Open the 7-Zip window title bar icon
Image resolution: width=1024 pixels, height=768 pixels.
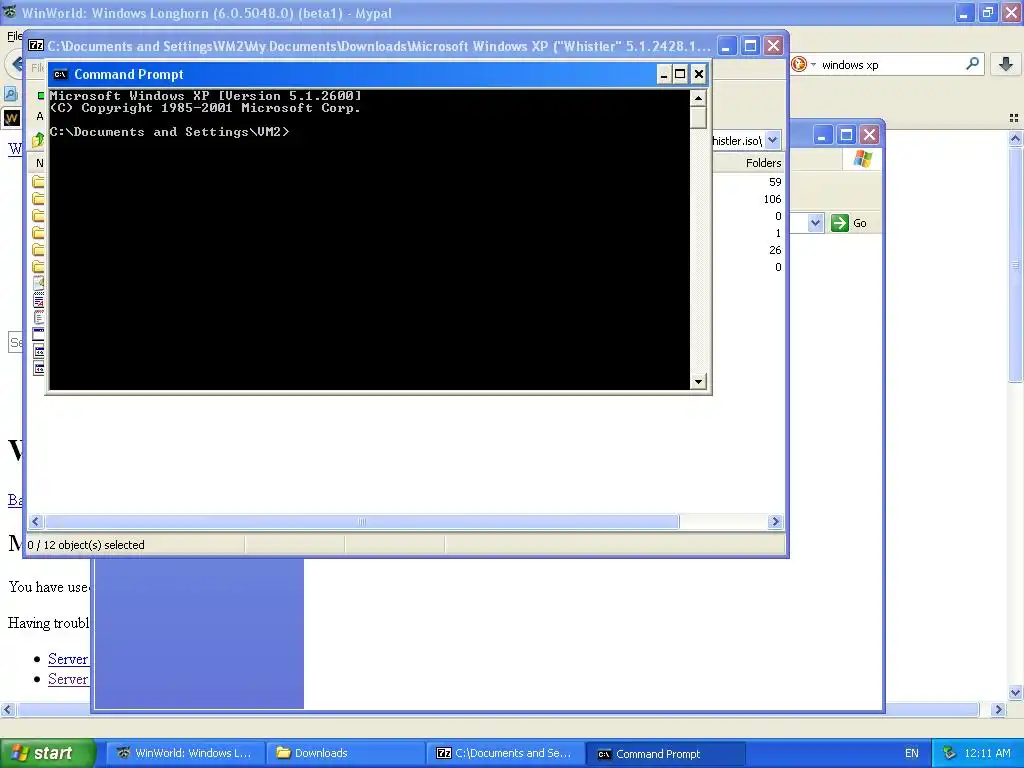pyautogui.click(x=36, y=46)
